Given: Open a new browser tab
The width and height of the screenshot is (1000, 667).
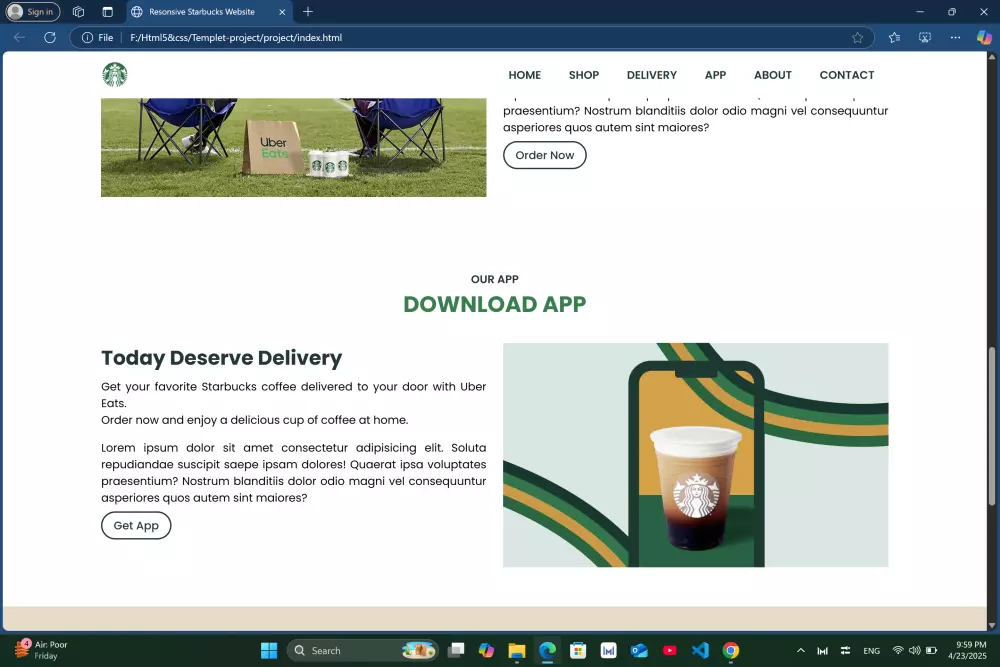Looking at the screenshot, I should [x=307, y=11].
